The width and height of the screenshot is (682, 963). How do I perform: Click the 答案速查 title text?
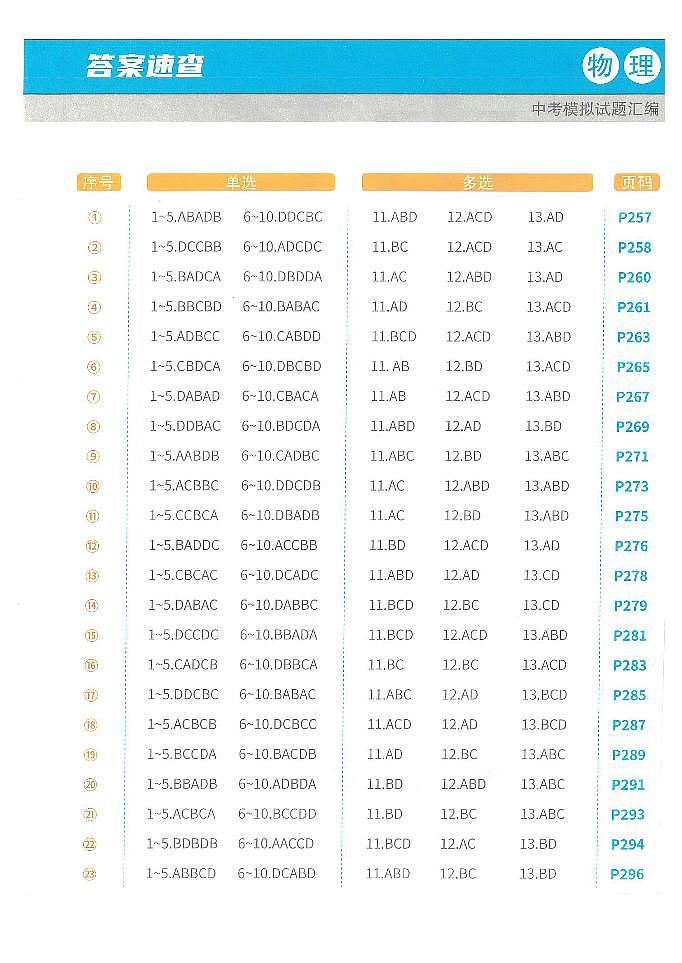click(145, 66)
